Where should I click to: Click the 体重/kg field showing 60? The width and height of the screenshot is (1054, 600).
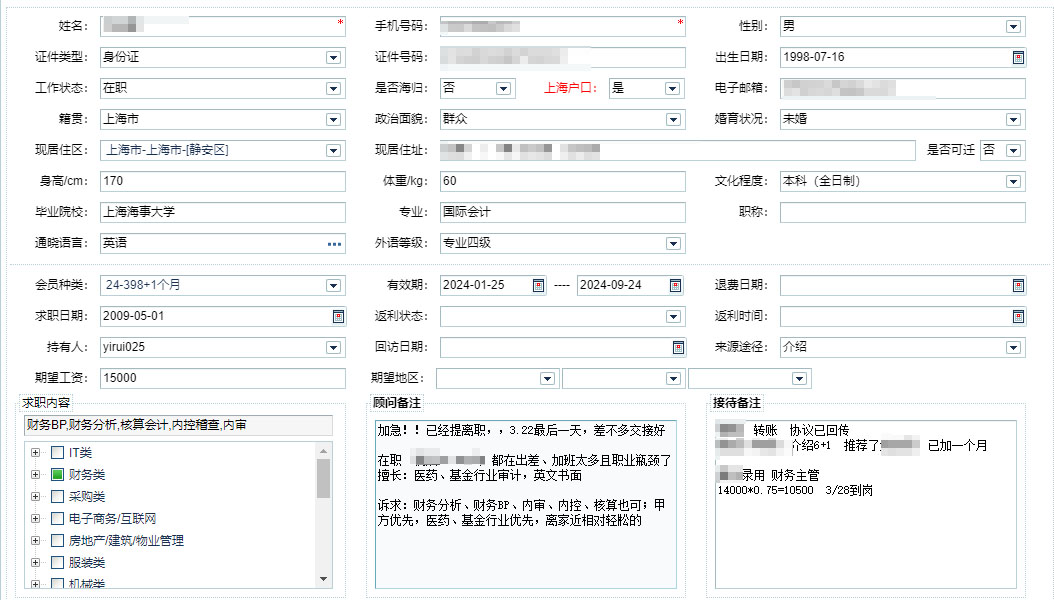pyautogui.click(x=563, y=181)
